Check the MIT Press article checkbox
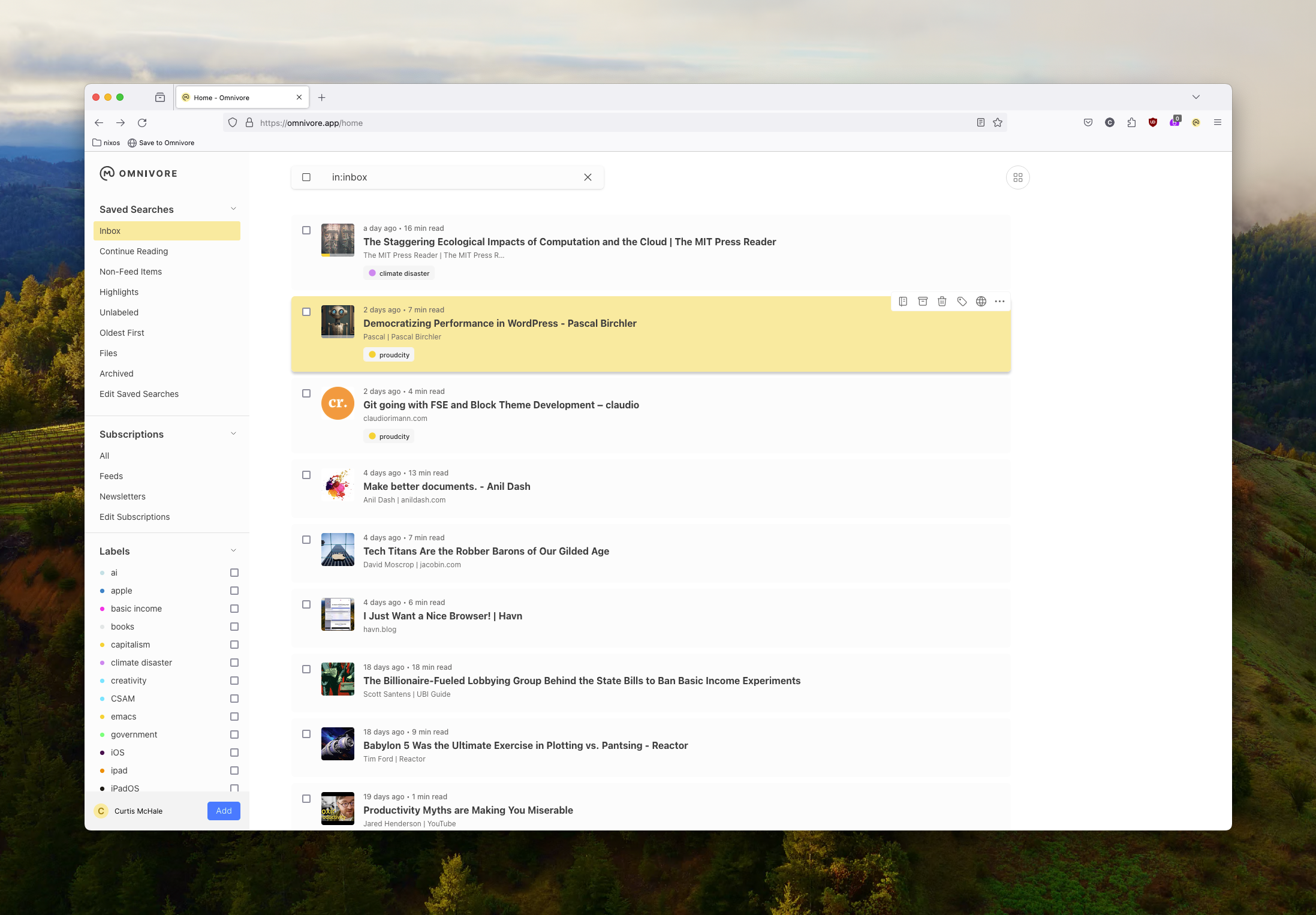Screen dimensions: 1316x915 (306, 230)
